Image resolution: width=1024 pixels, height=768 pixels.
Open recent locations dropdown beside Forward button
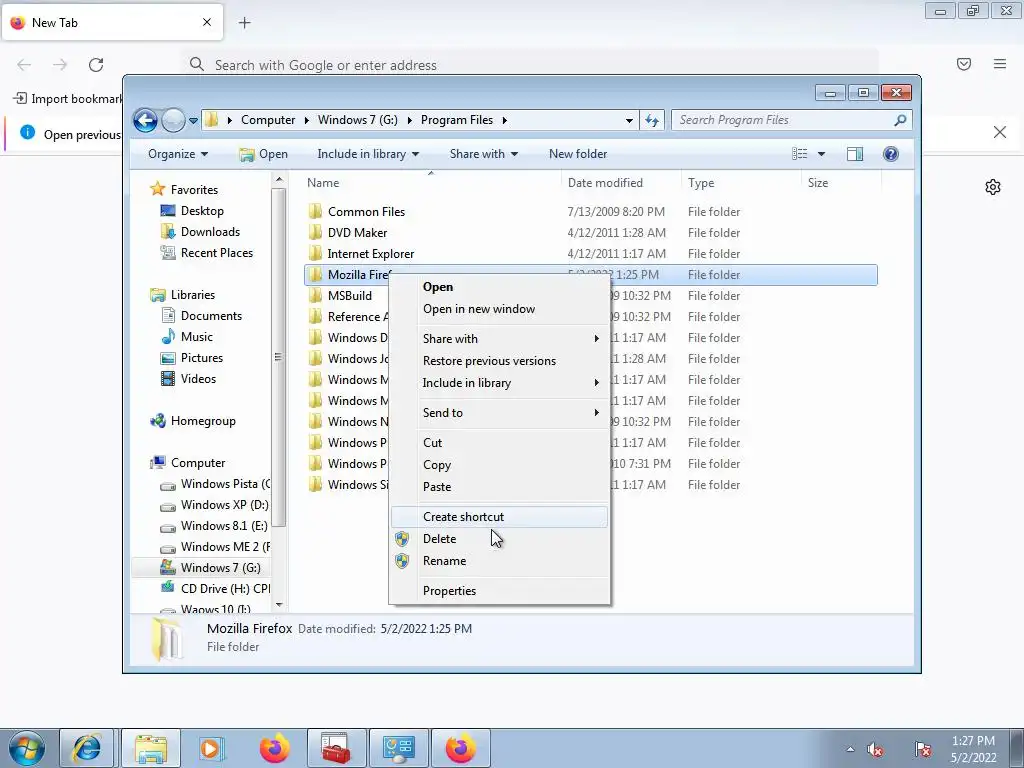193,121
